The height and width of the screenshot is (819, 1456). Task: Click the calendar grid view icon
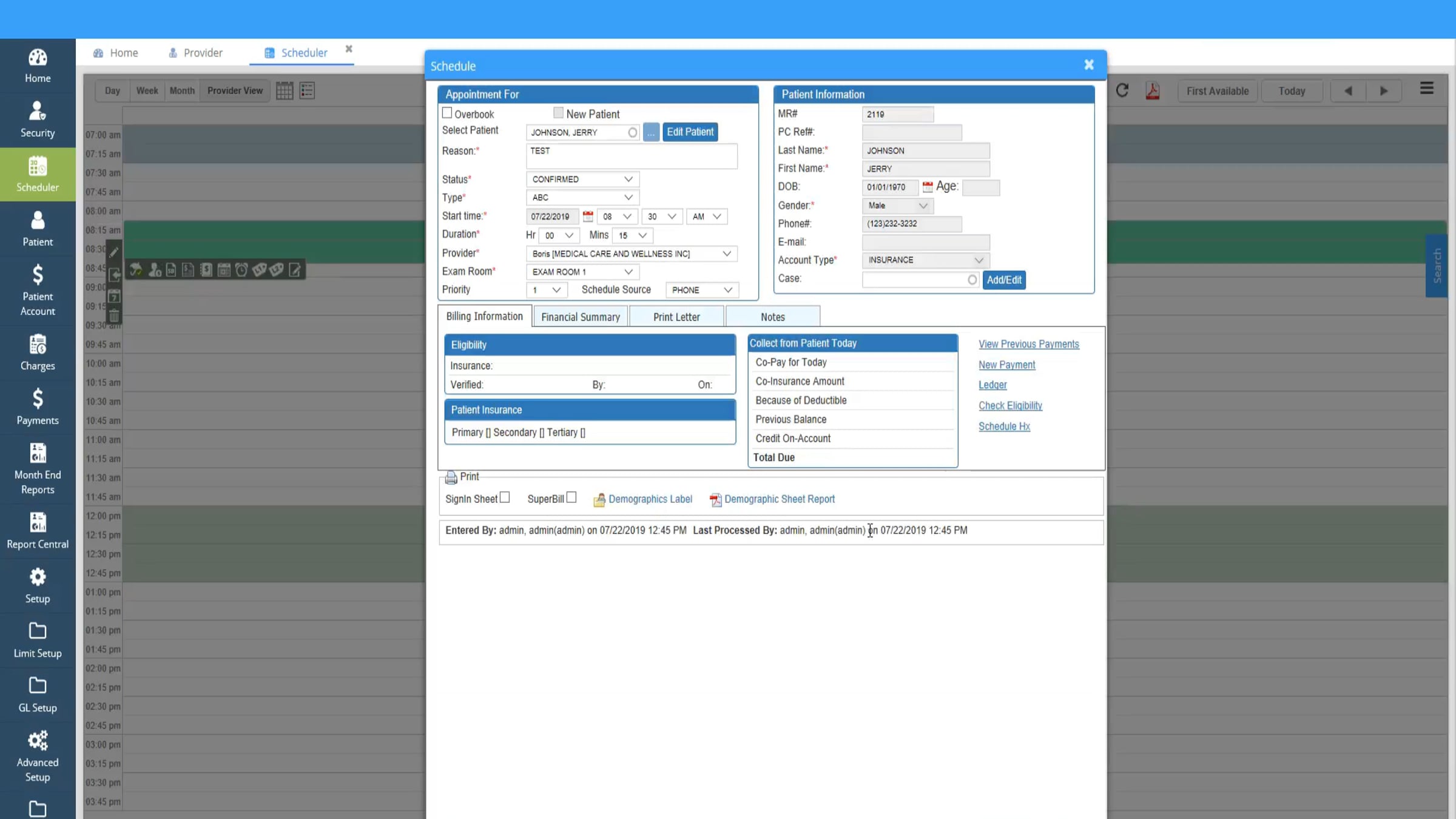285,90
